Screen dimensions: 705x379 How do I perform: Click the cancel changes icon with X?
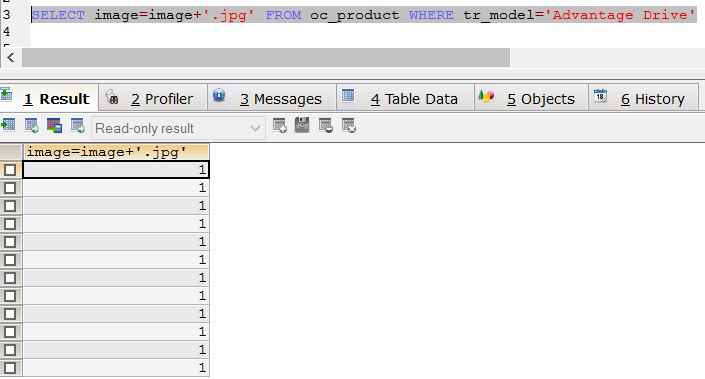click(x=349, y=125)
